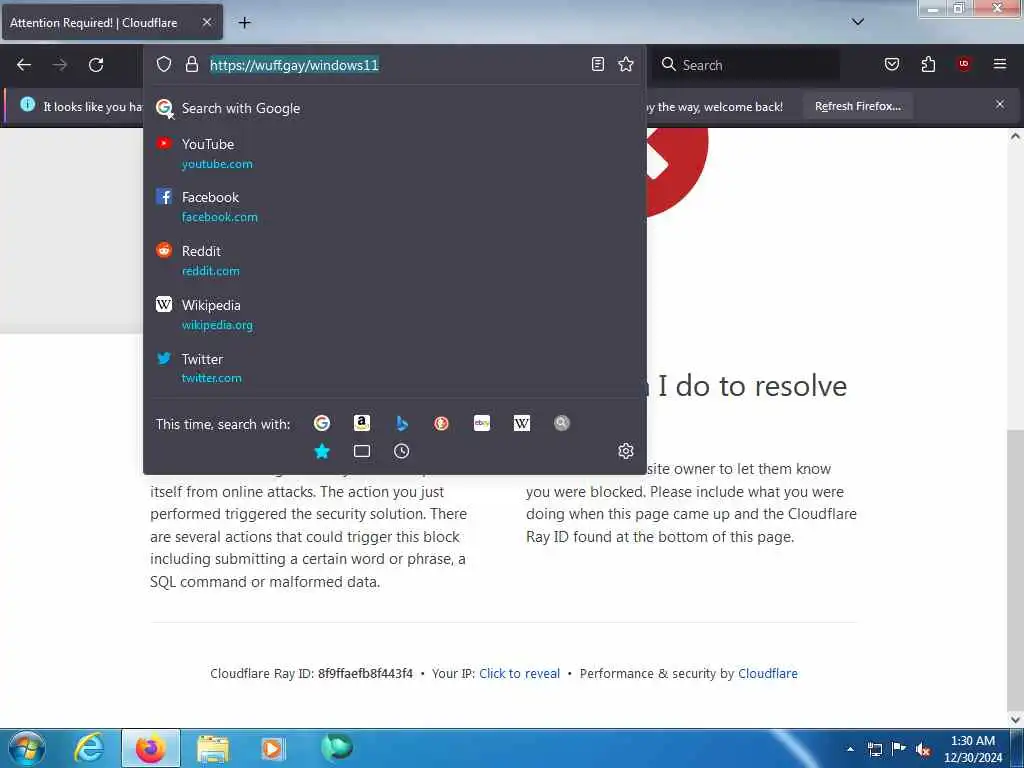Choose Search with Google suggestion

click(394, 108)
